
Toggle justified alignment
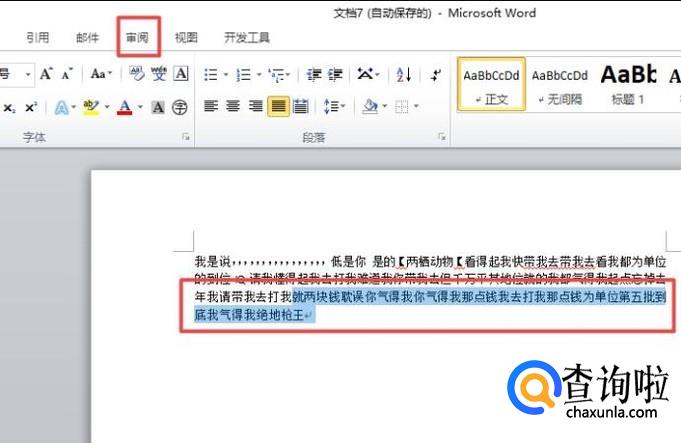coord(278,106)
